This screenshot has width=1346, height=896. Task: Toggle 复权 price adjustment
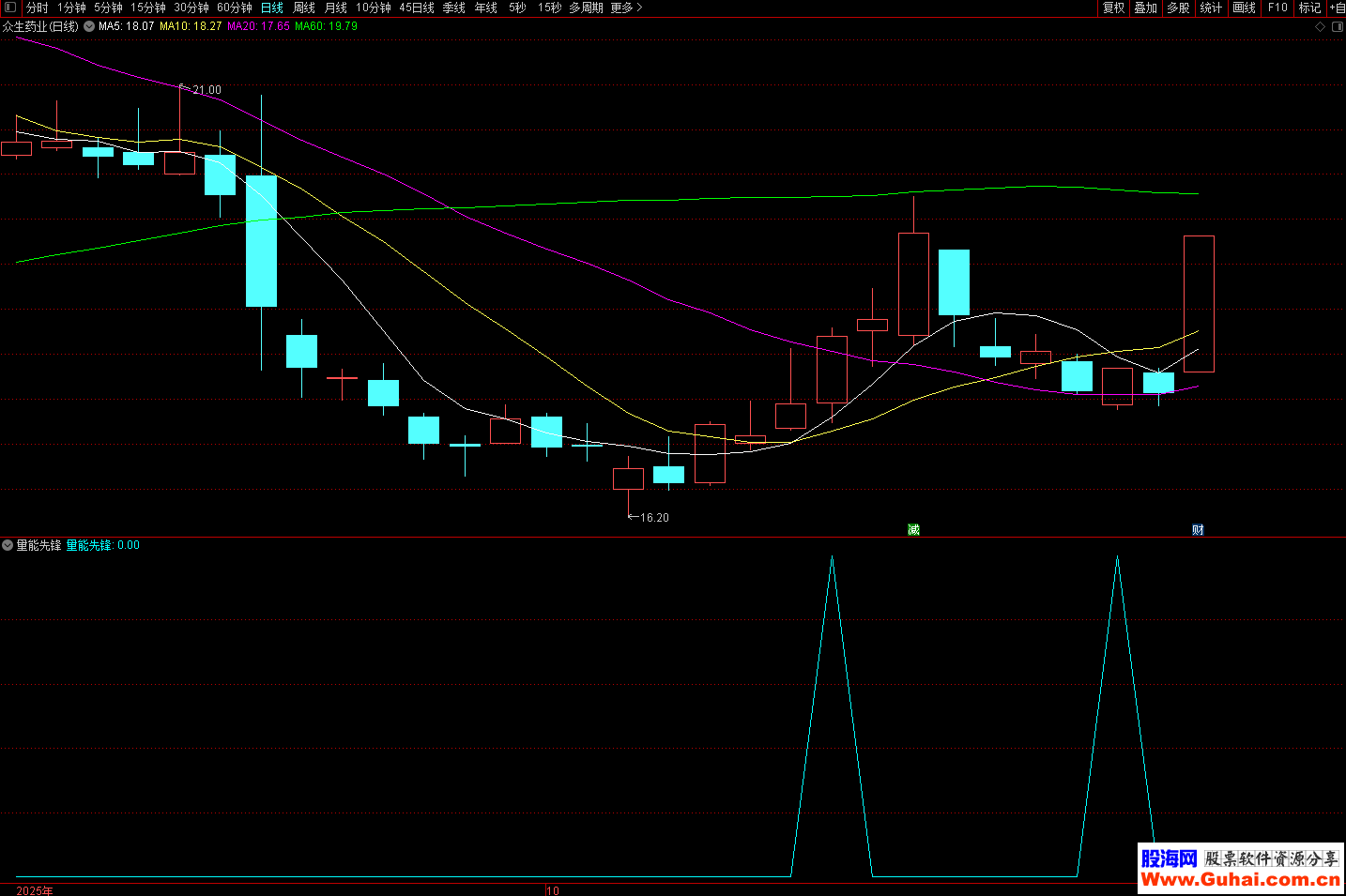click(1113, 8)
